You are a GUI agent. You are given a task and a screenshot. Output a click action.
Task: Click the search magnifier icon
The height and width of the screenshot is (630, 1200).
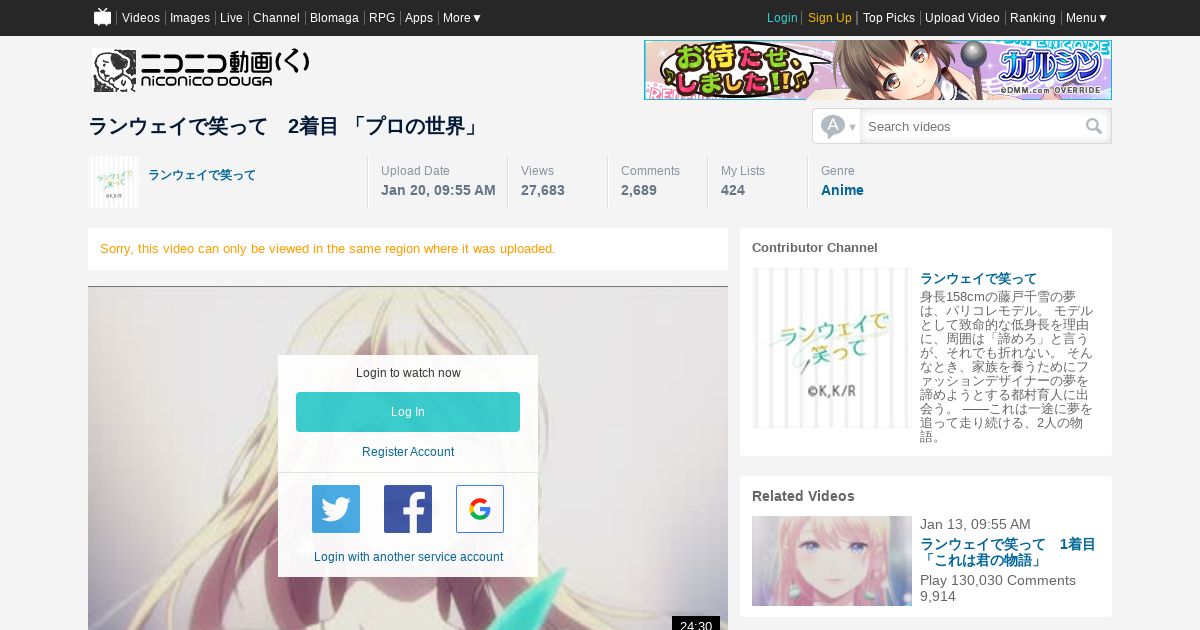click(x=1094, y=126)
